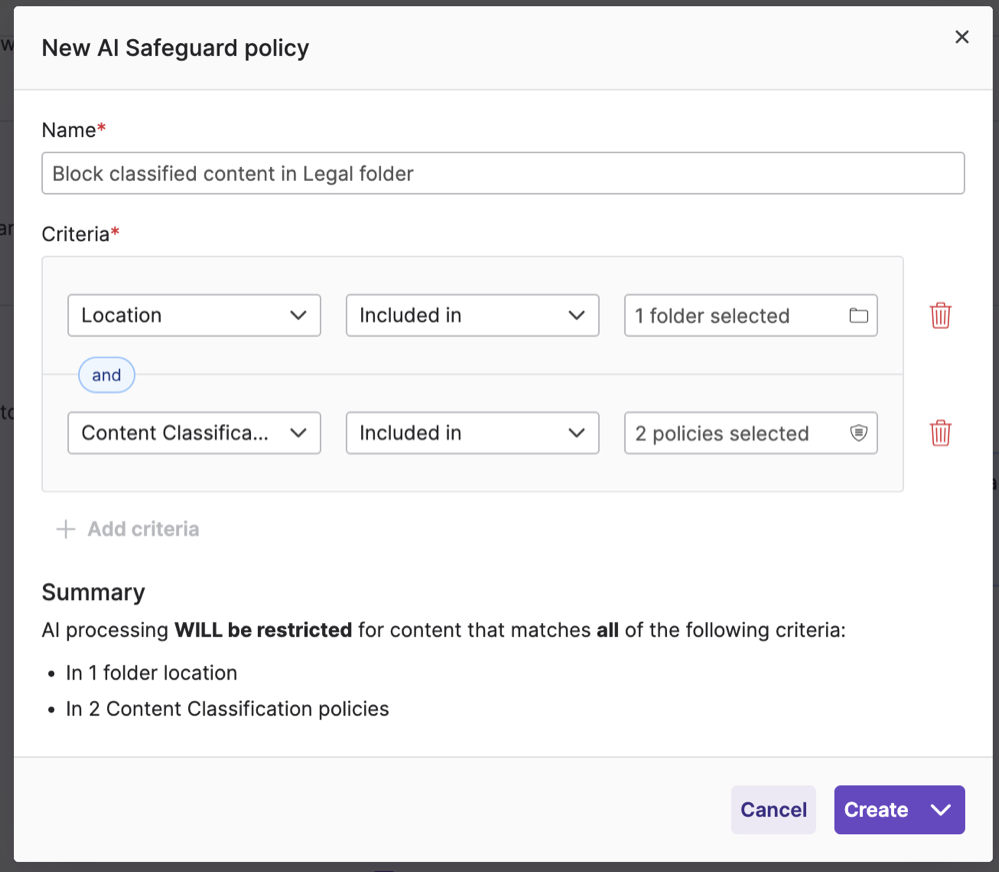999x872 pixels.
Task: Click the policy Name input field
Action: pyautogui.click(x=502, y=173)
